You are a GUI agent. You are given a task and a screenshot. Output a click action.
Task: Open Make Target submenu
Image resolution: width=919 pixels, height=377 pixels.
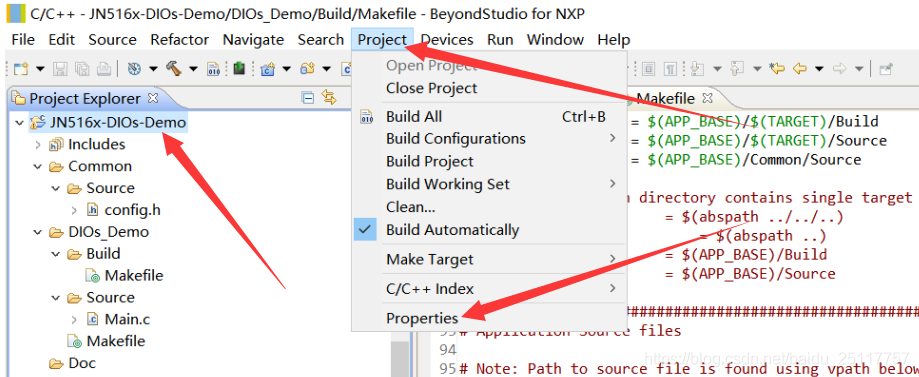489,259
